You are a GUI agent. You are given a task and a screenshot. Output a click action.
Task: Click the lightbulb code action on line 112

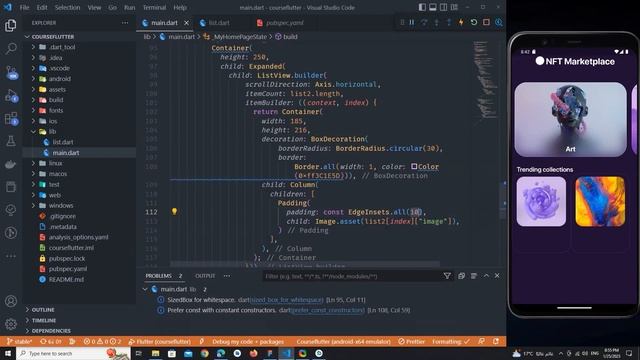pos(174,211)
